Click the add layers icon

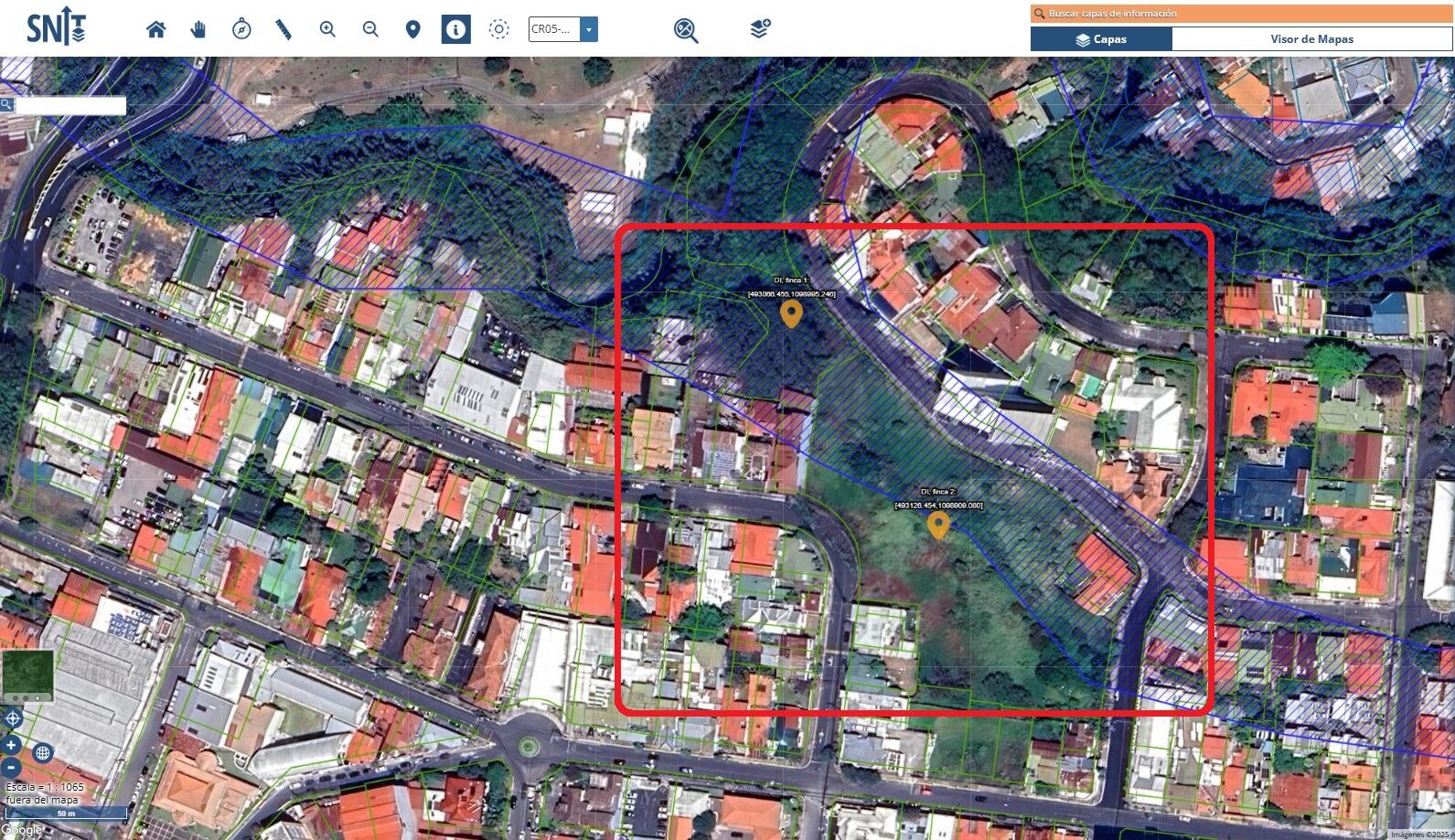coord(760,29)
